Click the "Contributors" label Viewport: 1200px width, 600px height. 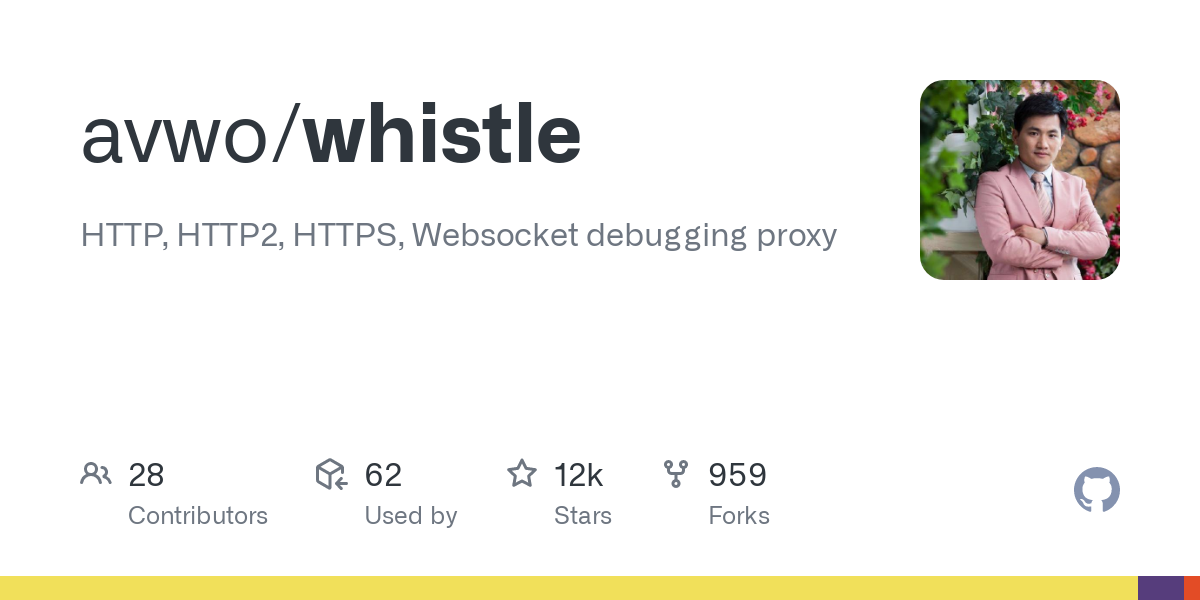[198, 516]
